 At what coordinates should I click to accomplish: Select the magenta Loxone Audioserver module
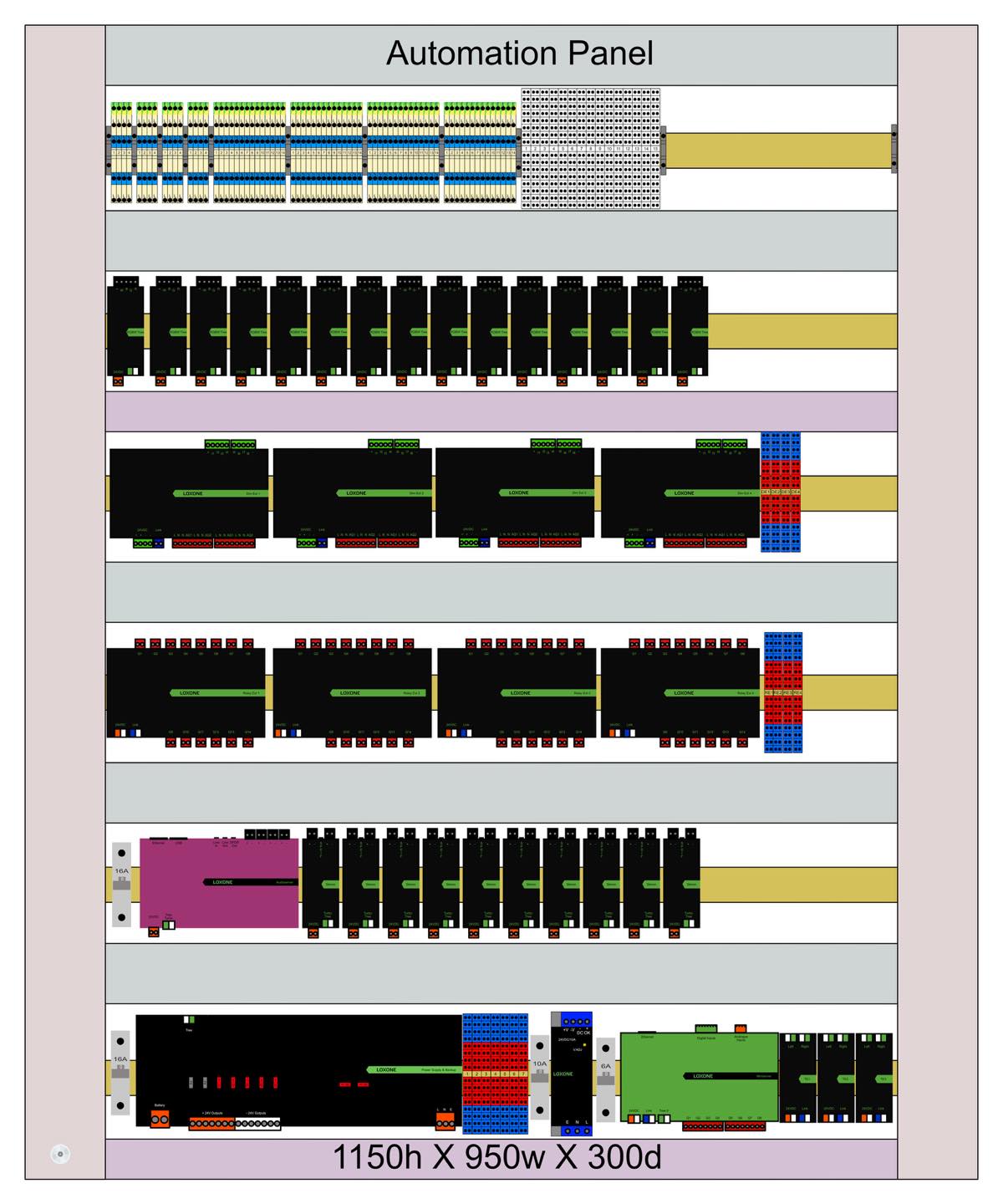(219, 882)
